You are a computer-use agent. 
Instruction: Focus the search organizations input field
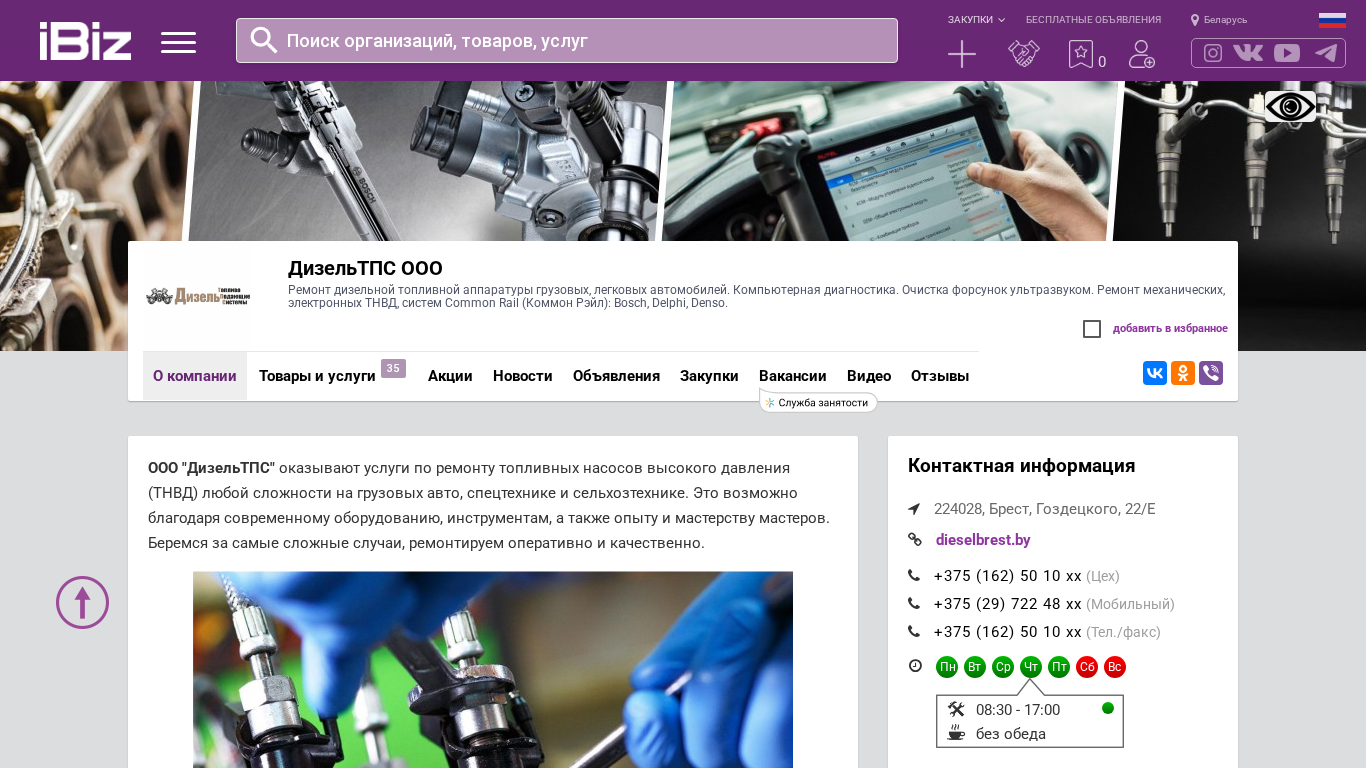[567, 40]
